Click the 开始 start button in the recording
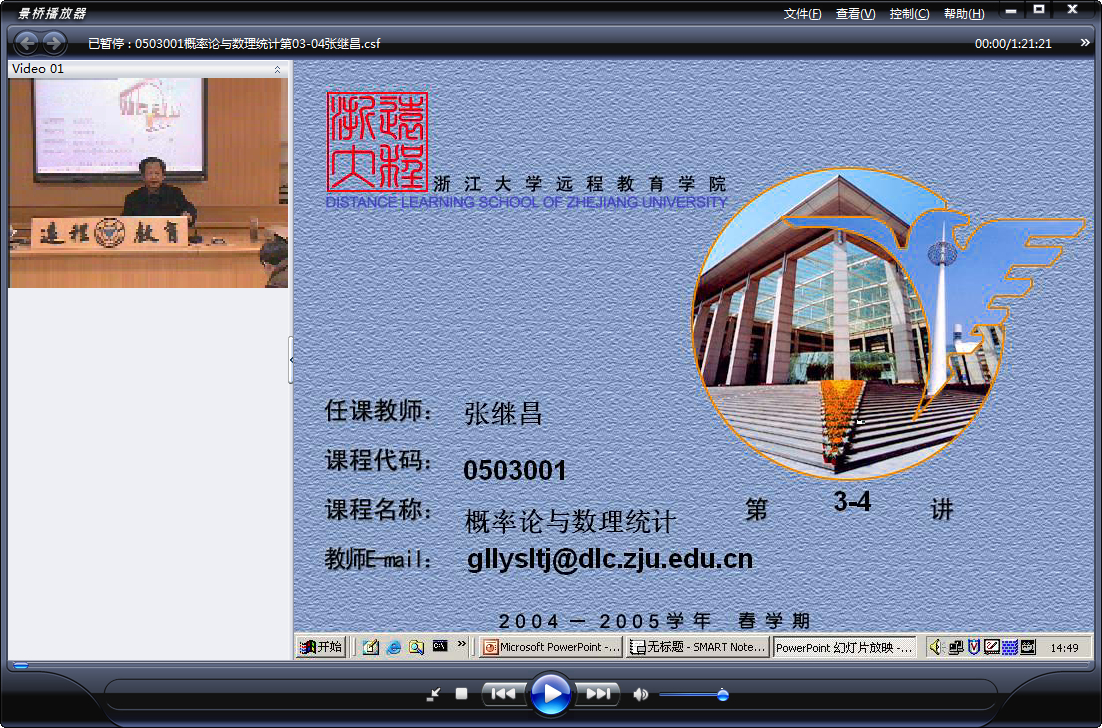 point(321,647)
